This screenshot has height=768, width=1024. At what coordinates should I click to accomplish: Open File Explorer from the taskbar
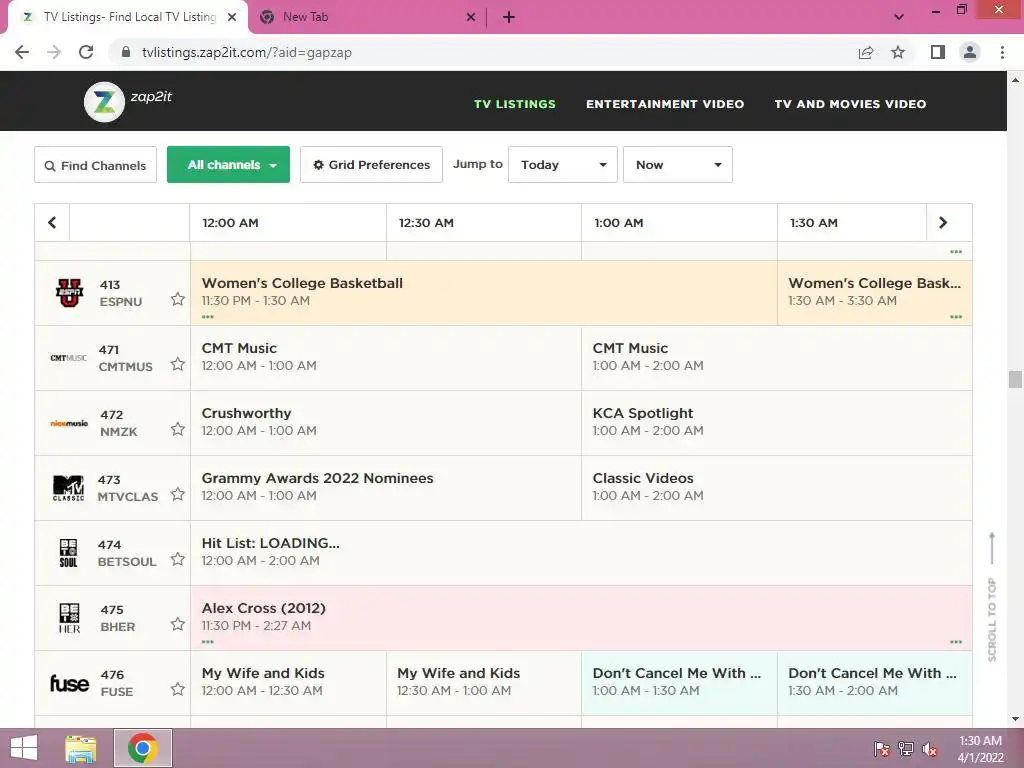80,748
